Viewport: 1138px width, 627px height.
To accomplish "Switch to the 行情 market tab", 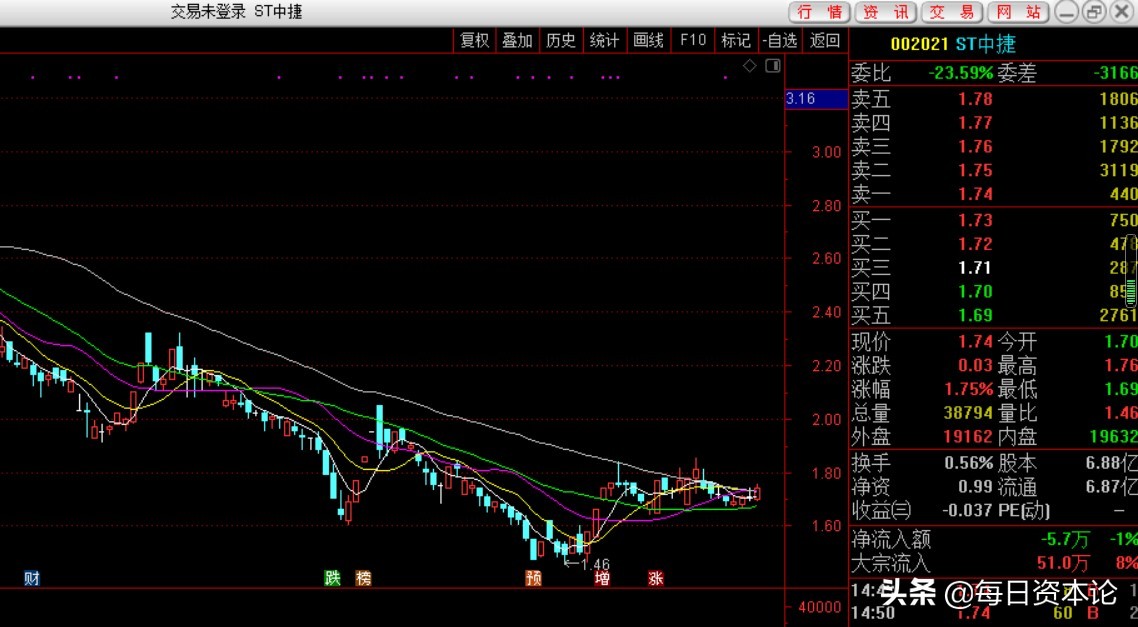I will click(820, 12).
